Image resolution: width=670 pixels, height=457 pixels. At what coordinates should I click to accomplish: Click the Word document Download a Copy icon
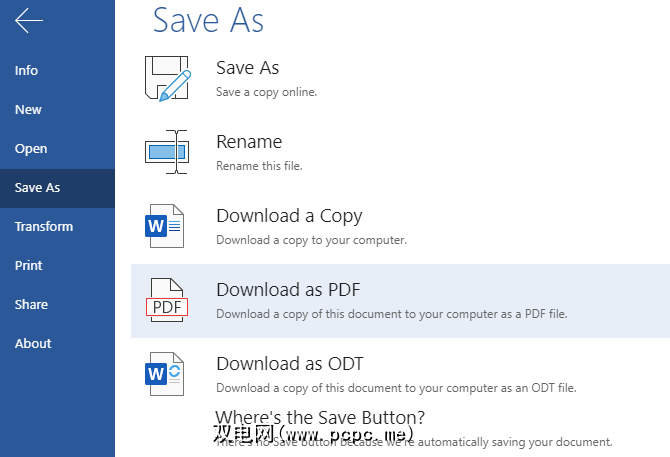click(165, 226)
